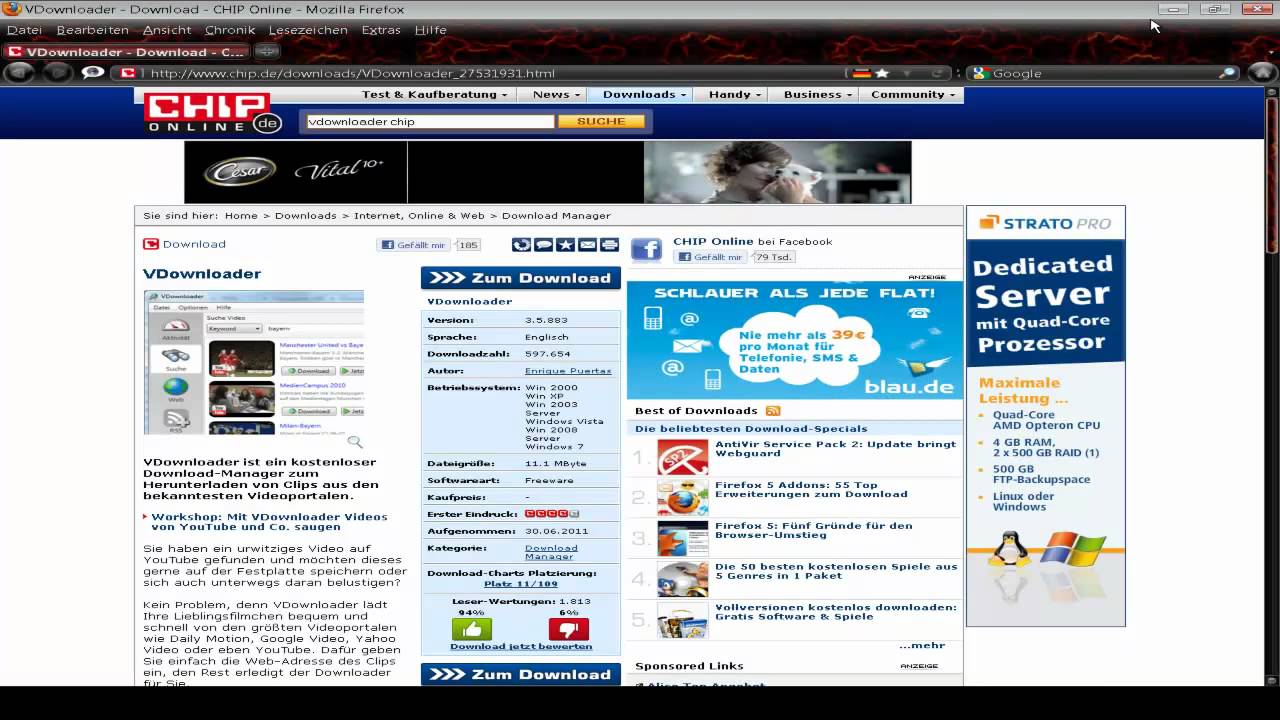Click the bottom Zum Download button

tap(521, 674)
